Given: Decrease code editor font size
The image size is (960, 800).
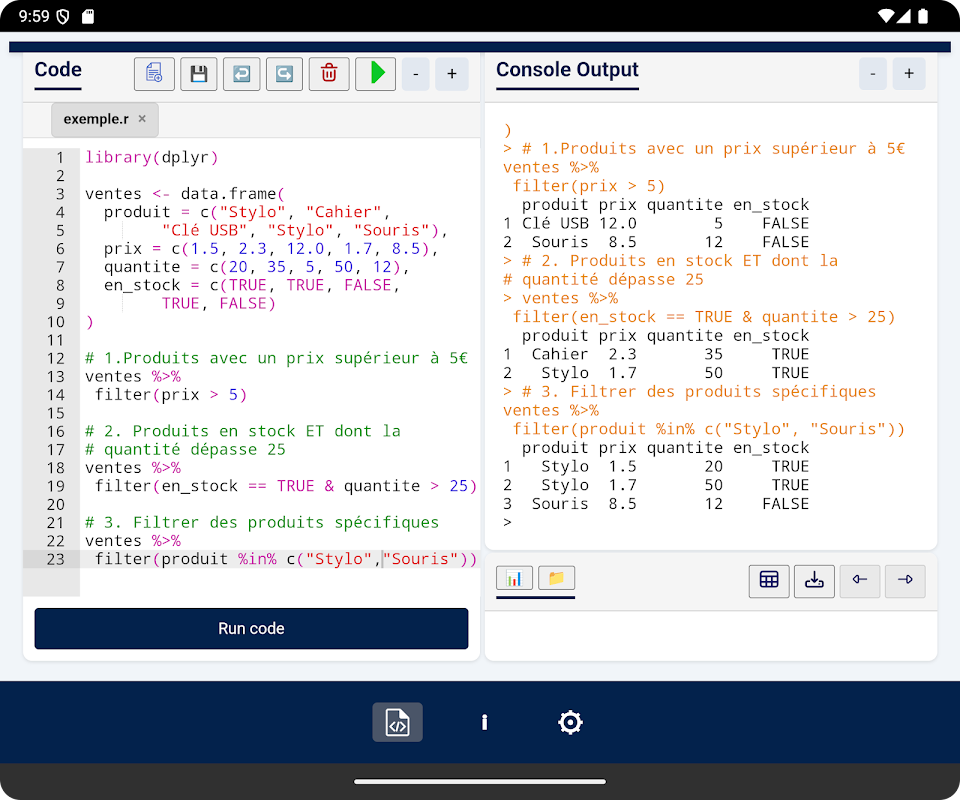Looking at the screenshot, I should click(x=416, y=74).
